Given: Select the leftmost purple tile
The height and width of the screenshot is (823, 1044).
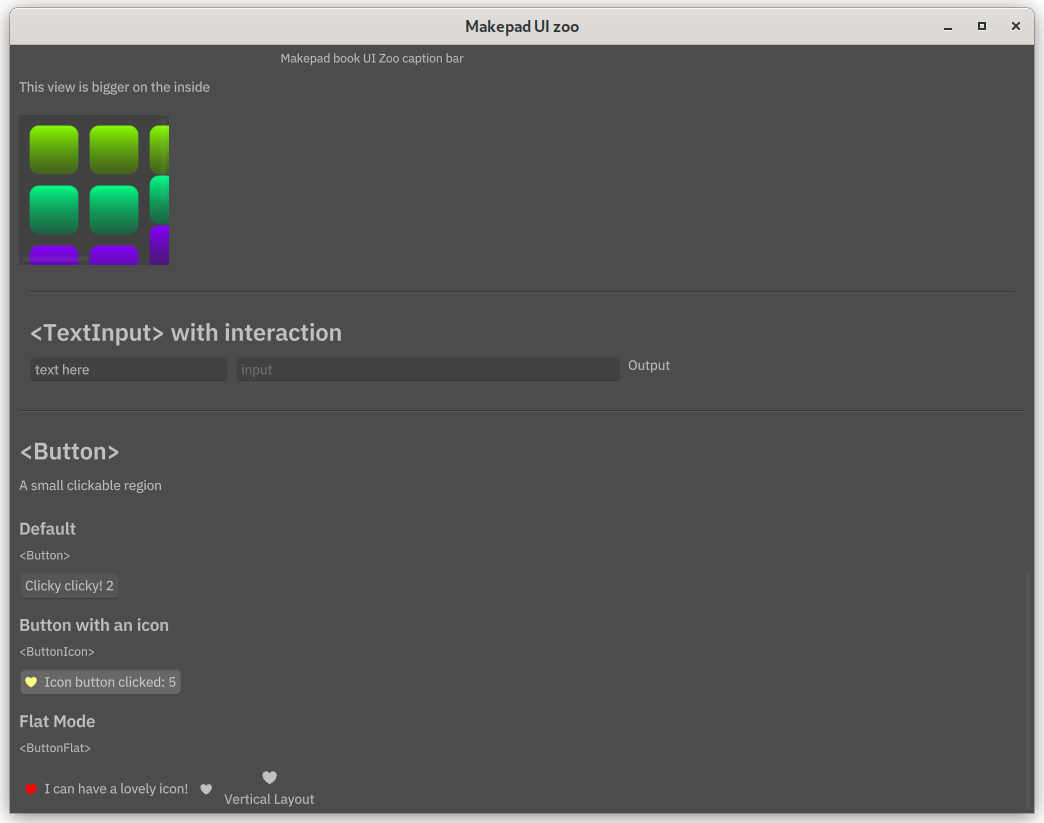Looking at the screenshot, I should point(54,255).
